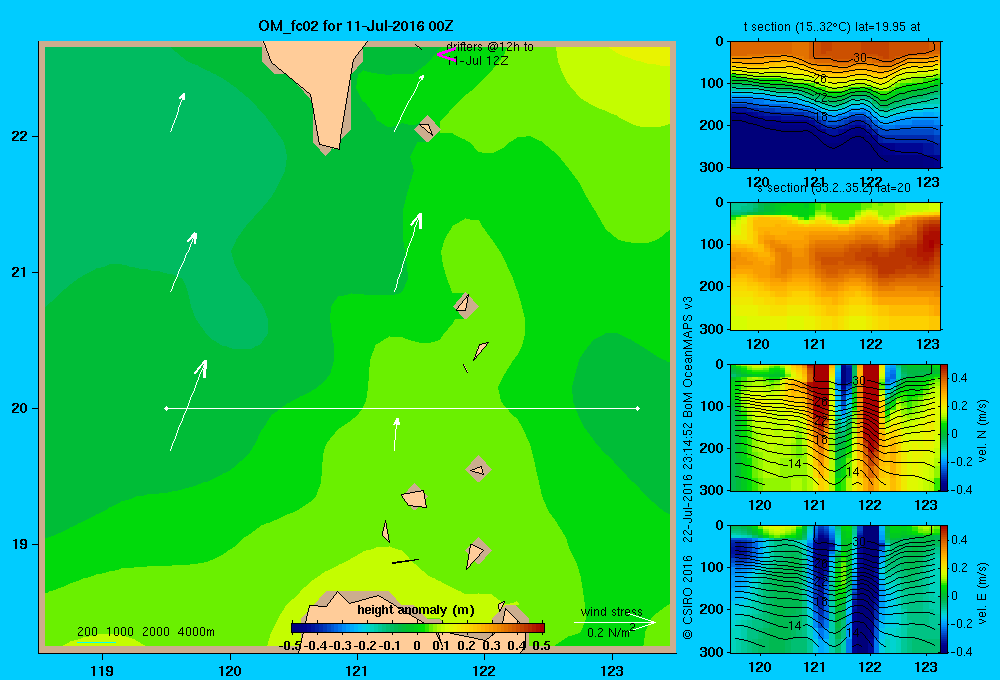The width and height of the screenshot is (1000, 680).
Task: Click longitude tick label 123 on main map axis
Action: [612, 670]
